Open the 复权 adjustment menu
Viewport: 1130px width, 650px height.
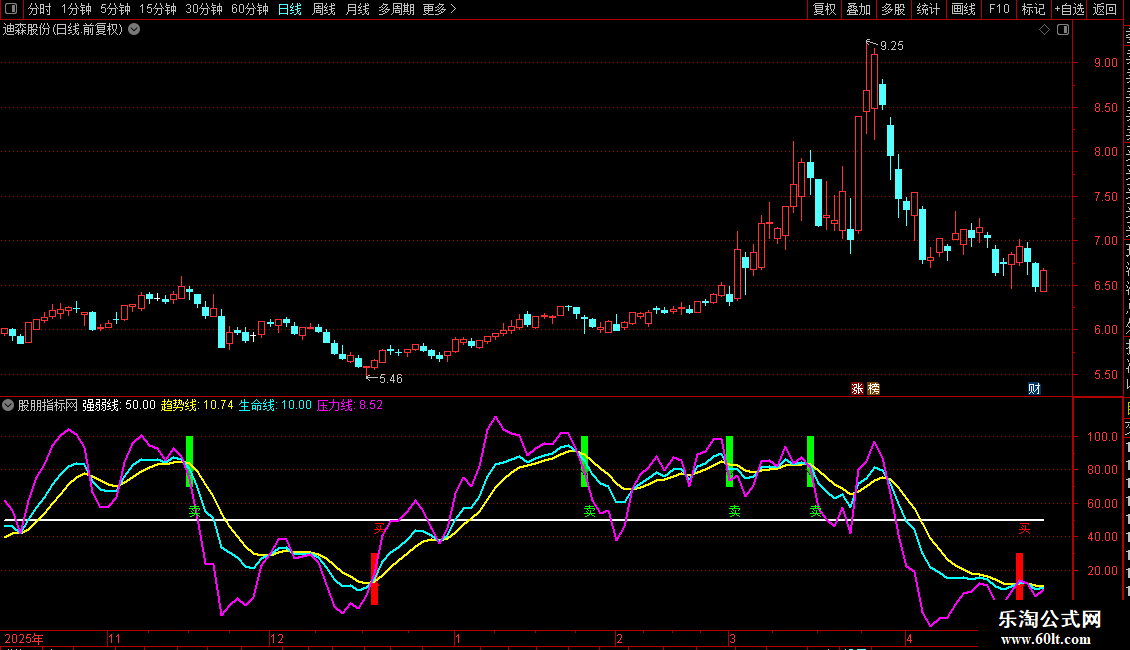824,9
